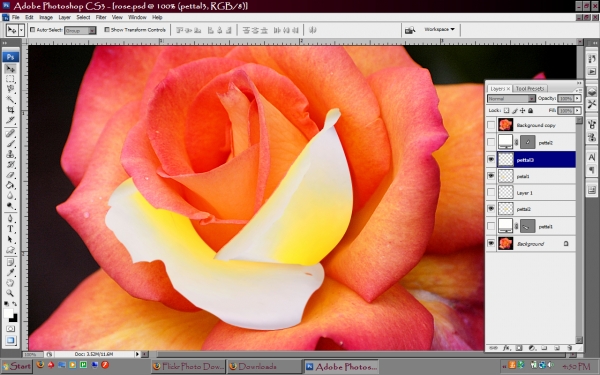Open the Window menu

tap(137, 17)
